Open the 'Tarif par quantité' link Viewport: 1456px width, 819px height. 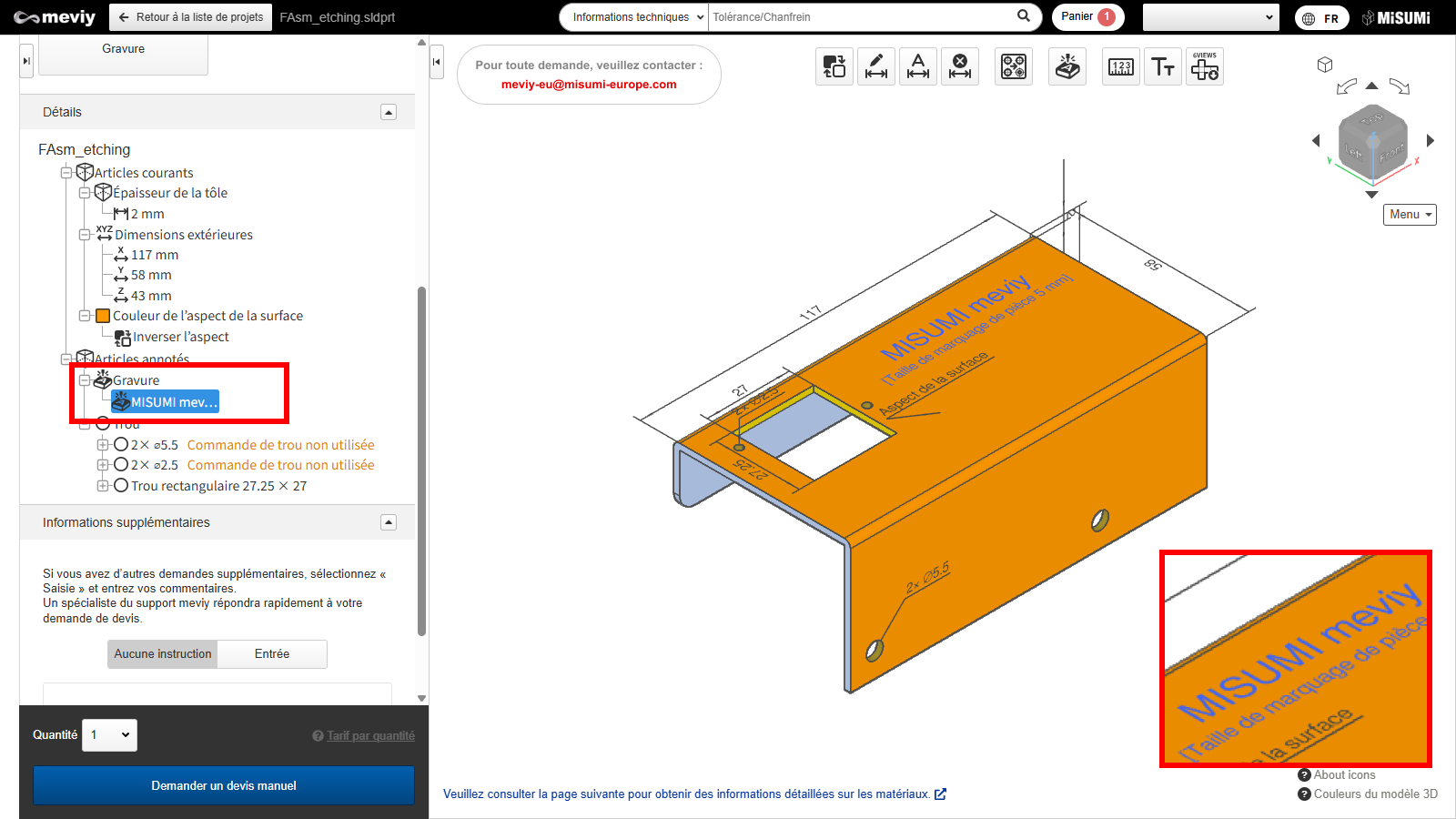(x=370, y=735)
